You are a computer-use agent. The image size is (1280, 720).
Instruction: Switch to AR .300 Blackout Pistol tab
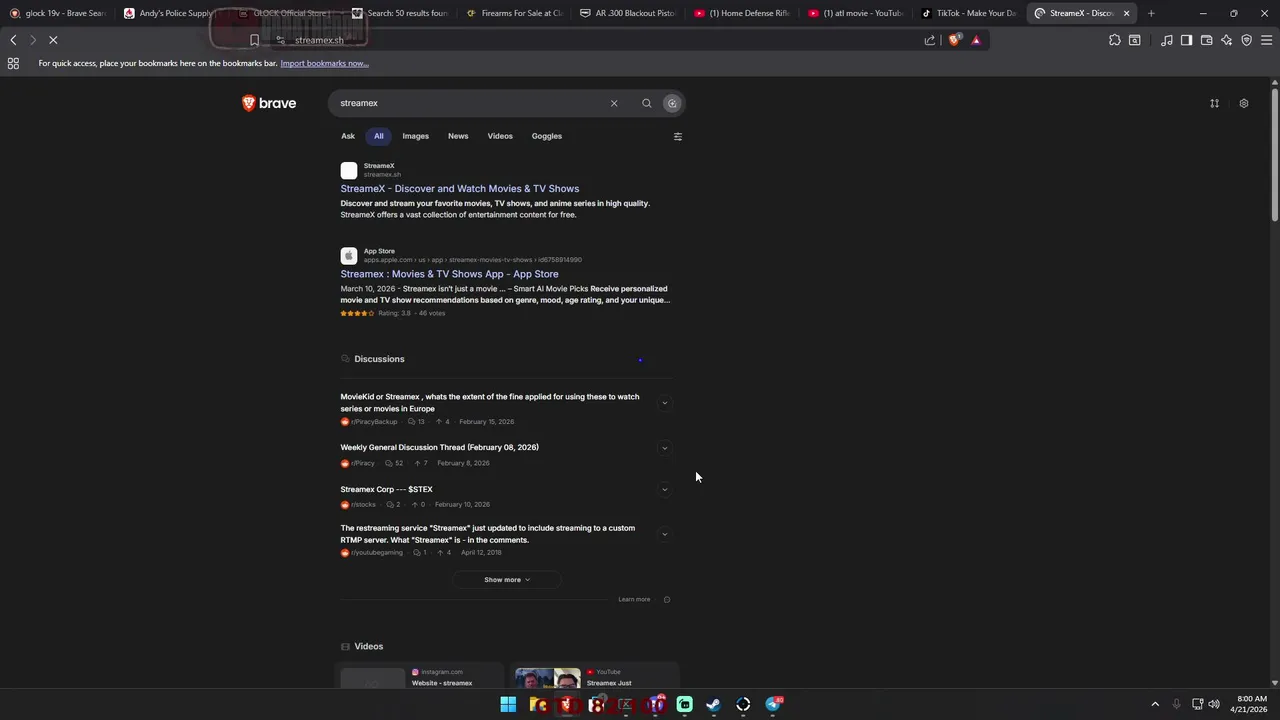tap(627, 13)
